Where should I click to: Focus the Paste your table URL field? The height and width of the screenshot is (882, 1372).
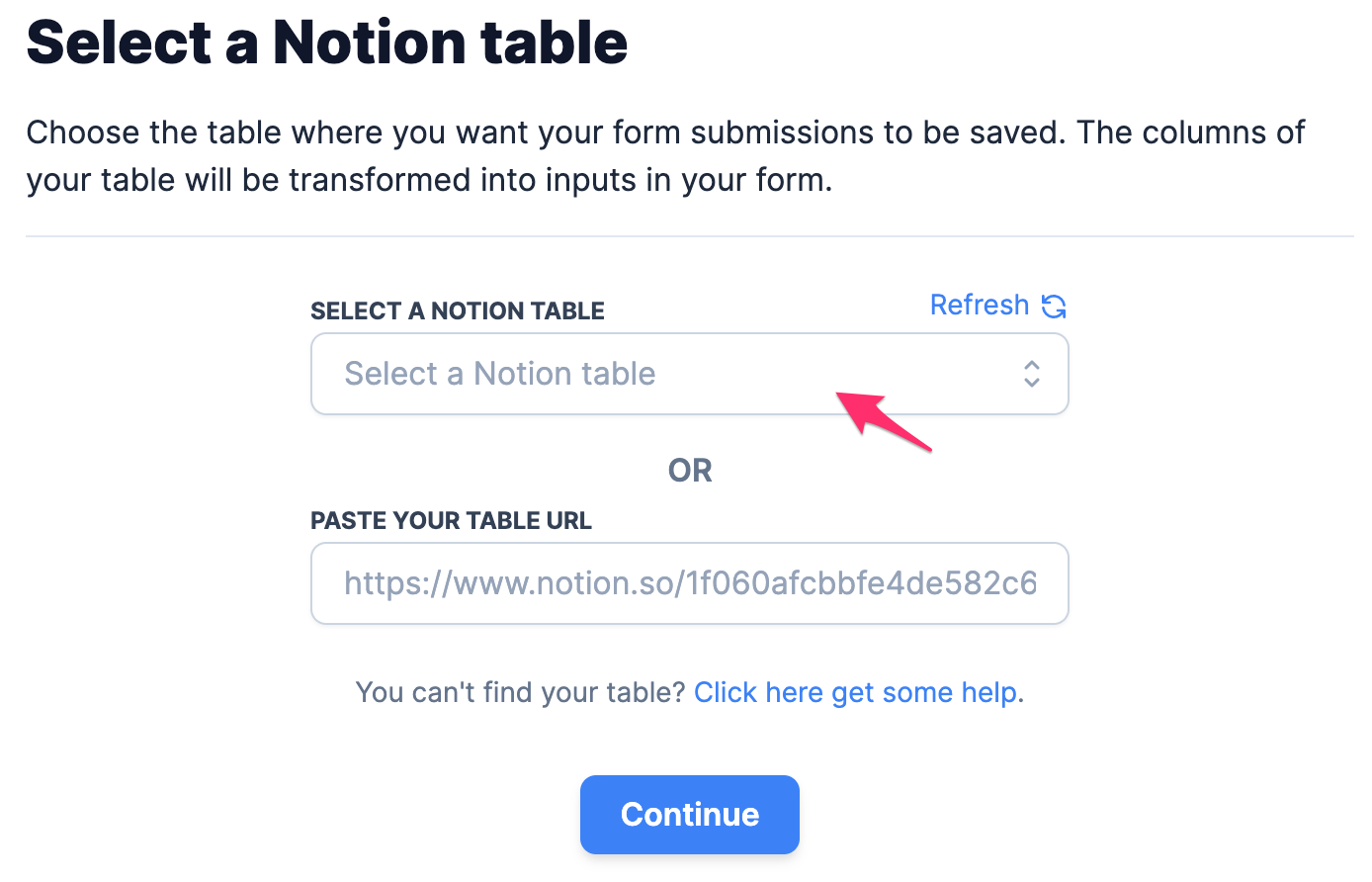[x=690, y=583]
